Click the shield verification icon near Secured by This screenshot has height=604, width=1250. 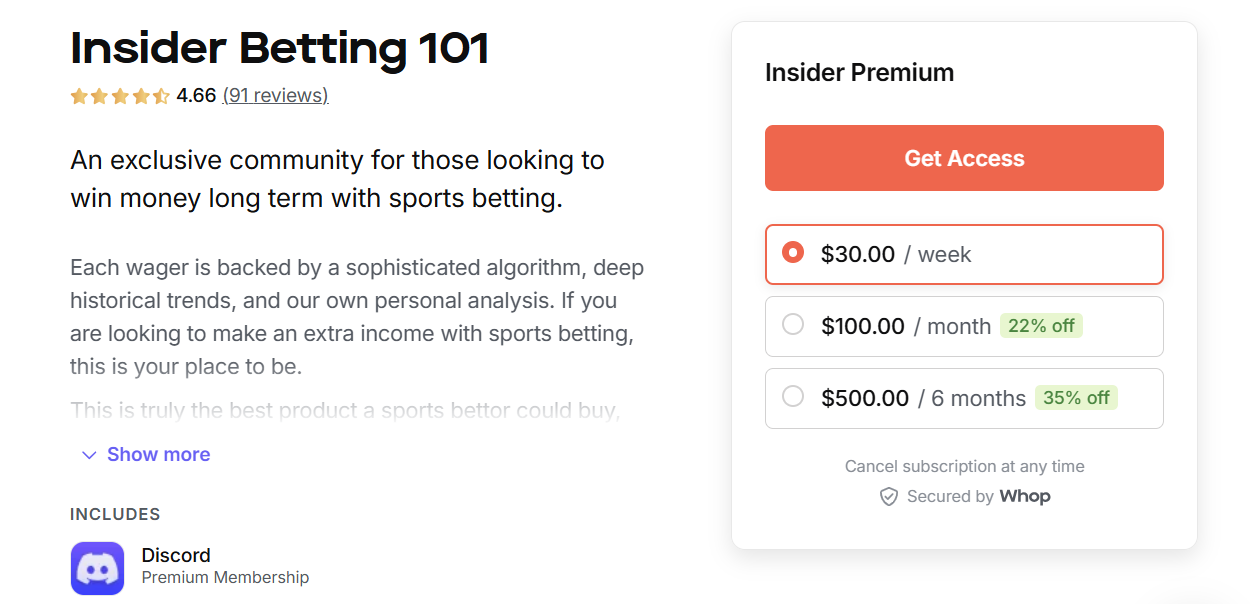(x=889, y=496)
